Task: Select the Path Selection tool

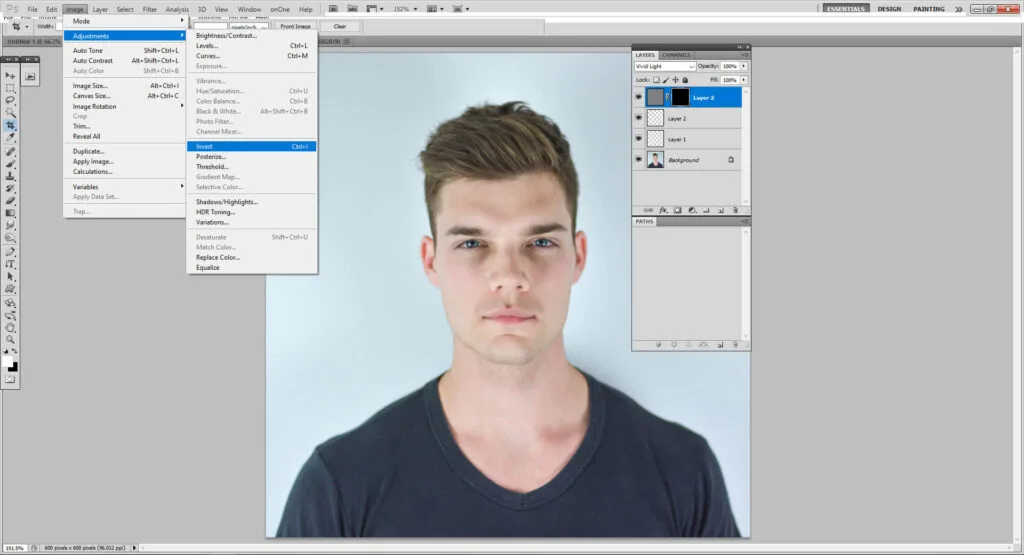Action: click(x=10, y=277)
